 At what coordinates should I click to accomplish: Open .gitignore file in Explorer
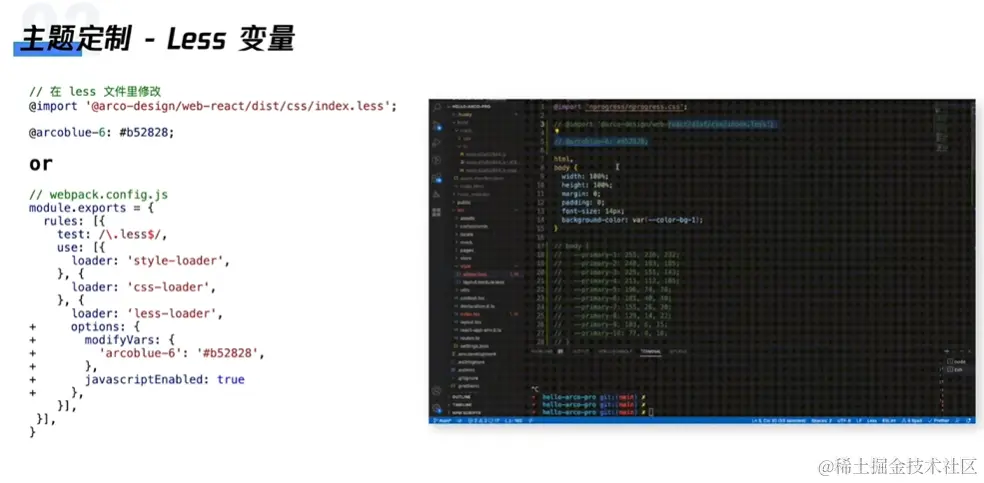pos(468,378)
